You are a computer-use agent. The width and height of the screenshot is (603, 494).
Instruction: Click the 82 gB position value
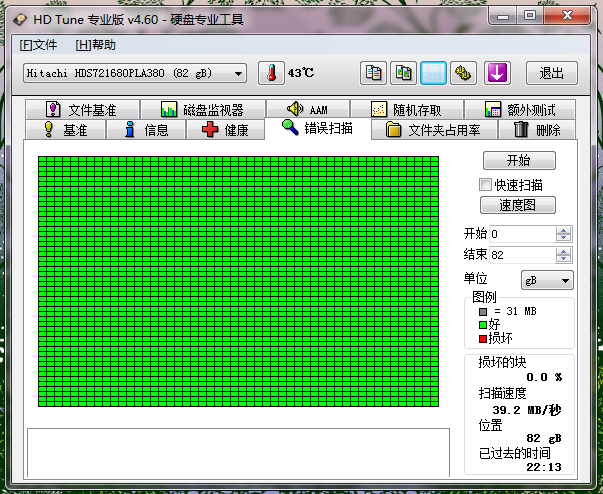click(x=544, y=438)
